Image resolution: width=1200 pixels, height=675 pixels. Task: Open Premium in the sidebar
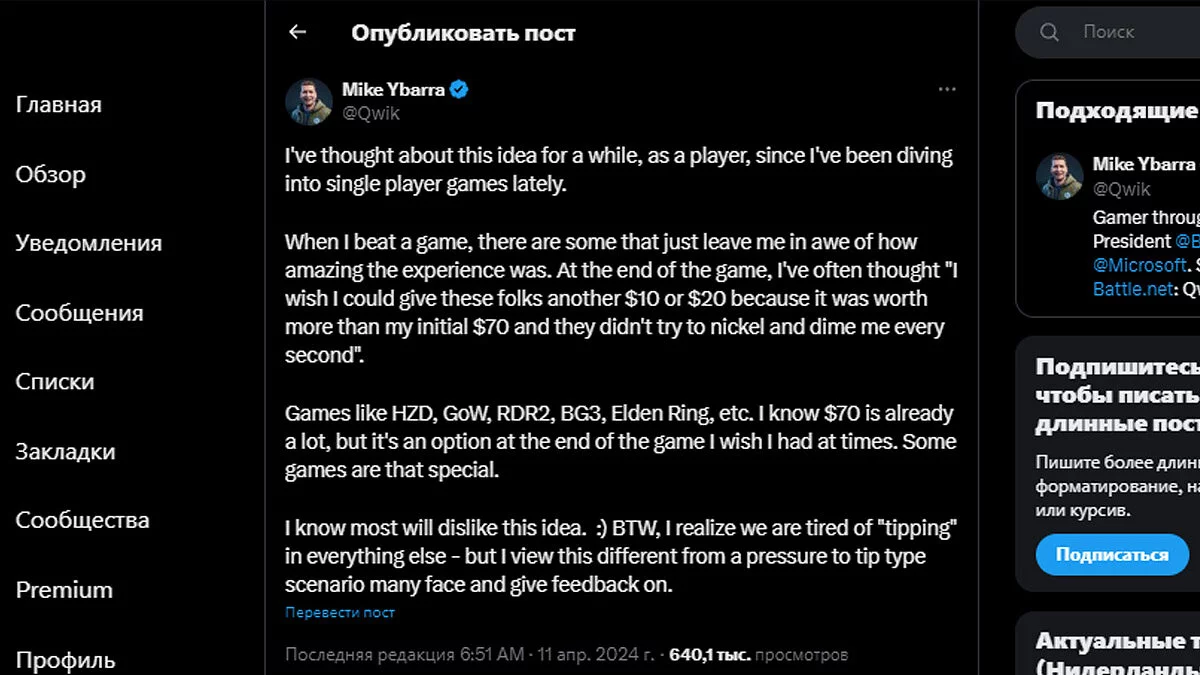(x=64, y=590)
